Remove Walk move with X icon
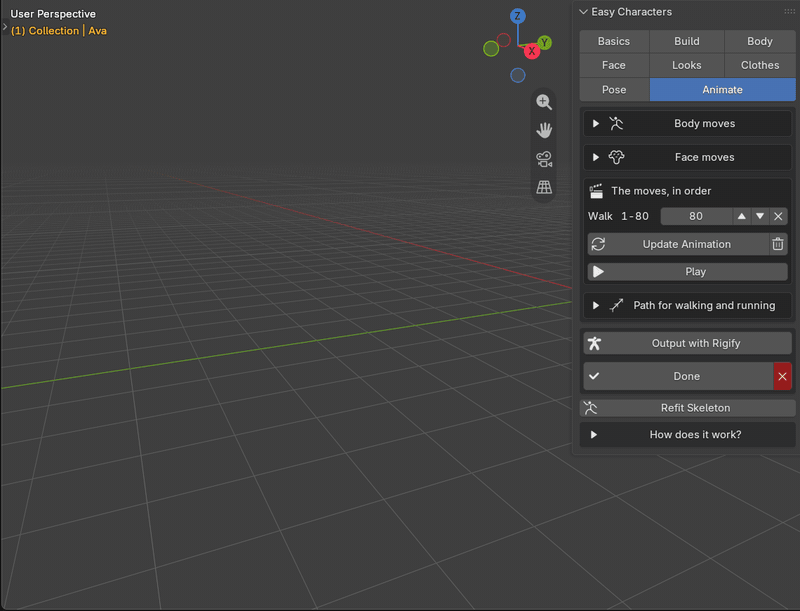 [x=778, y=216]
